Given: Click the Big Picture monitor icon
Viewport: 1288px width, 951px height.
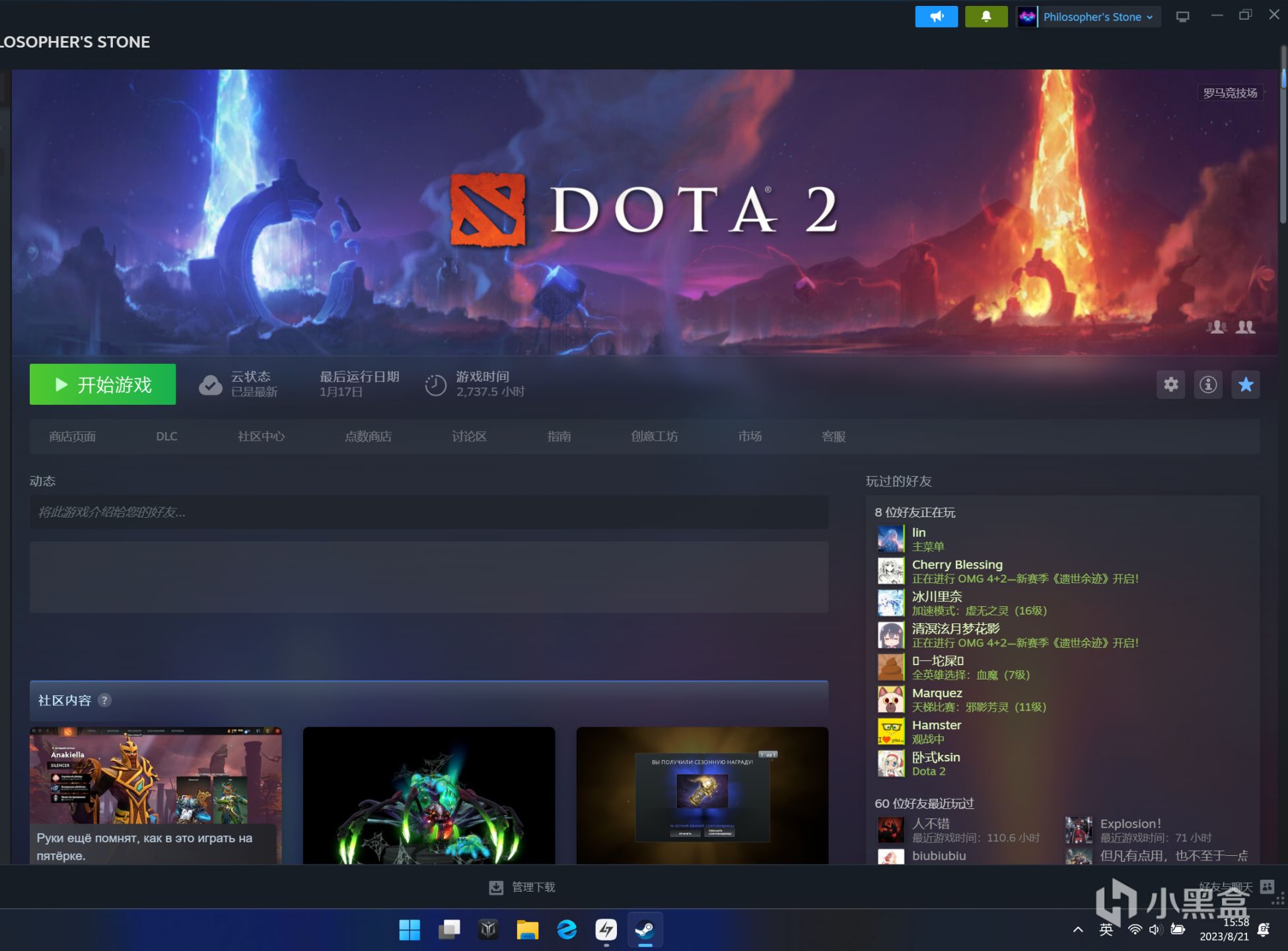Looking at the screenshot, I should click(x=1182, y=17).
